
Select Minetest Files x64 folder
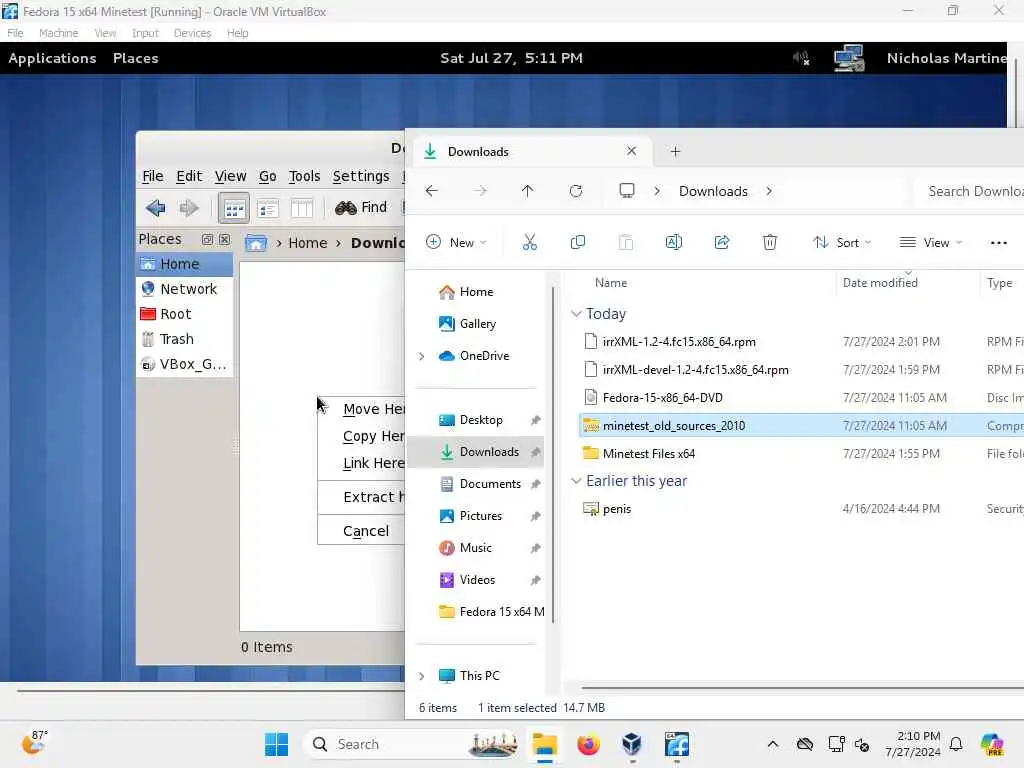[648, 454]
